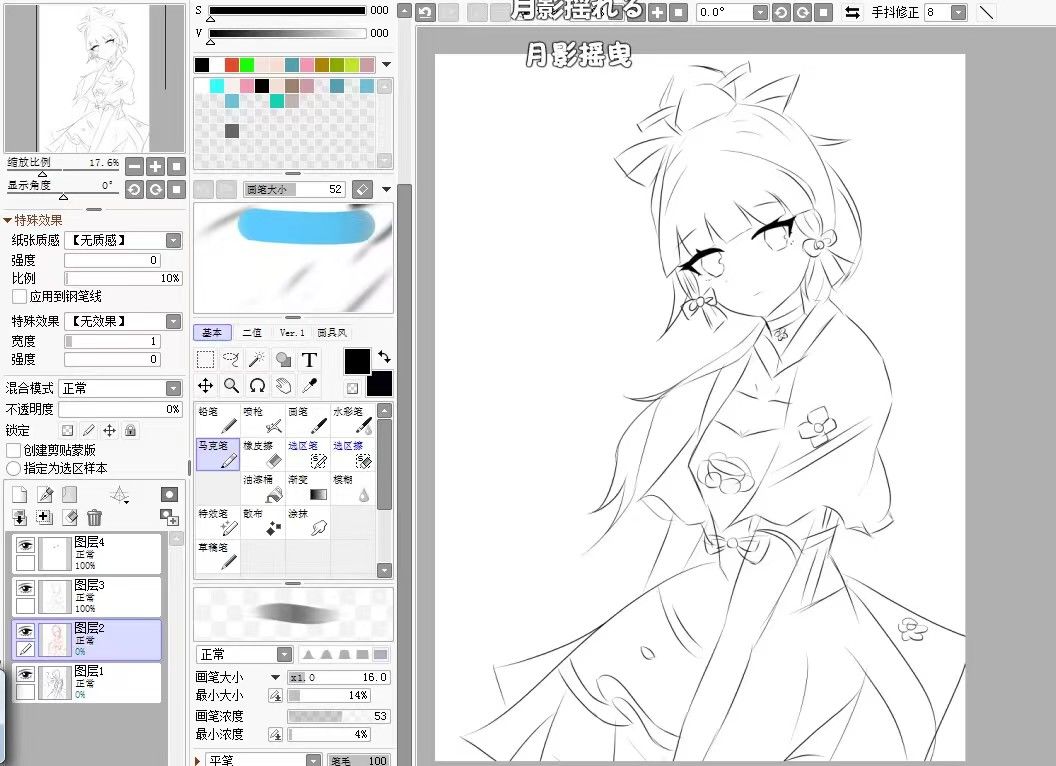
Task: Select the rotate view tool
Action: [257, 385]
